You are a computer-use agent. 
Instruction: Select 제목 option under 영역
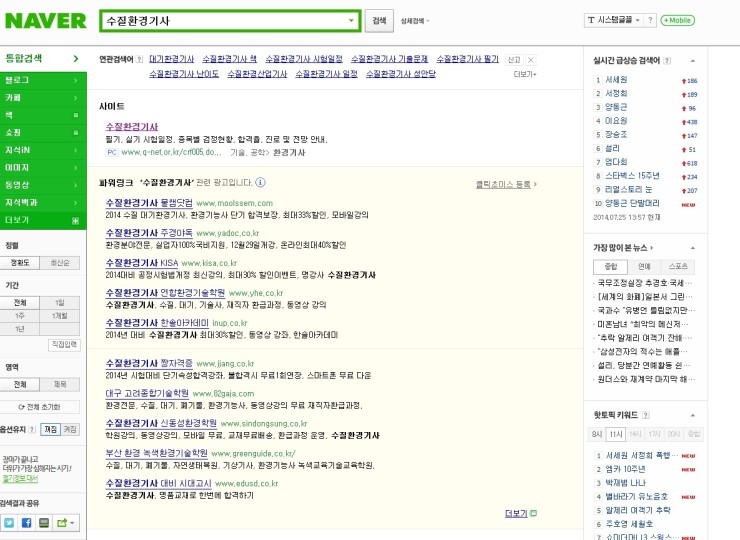click(x=60, y=385)
